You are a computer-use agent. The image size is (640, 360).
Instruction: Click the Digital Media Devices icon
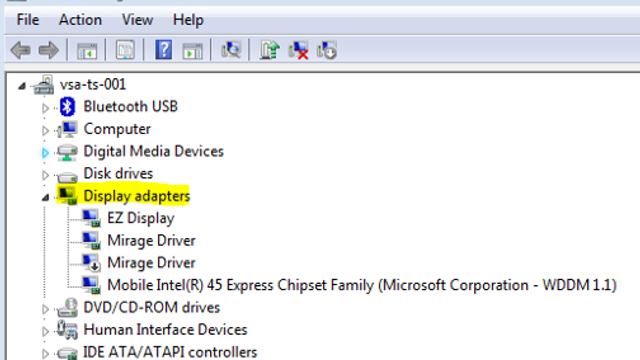[x=67, y=152]
